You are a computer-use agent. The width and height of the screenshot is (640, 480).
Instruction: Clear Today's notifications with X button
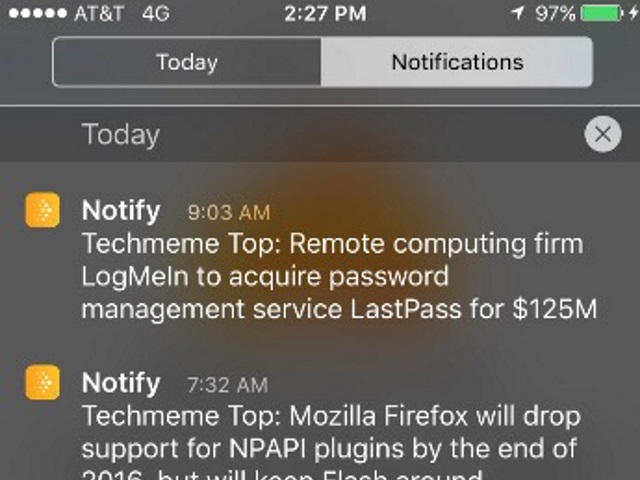tap(602, 134)
